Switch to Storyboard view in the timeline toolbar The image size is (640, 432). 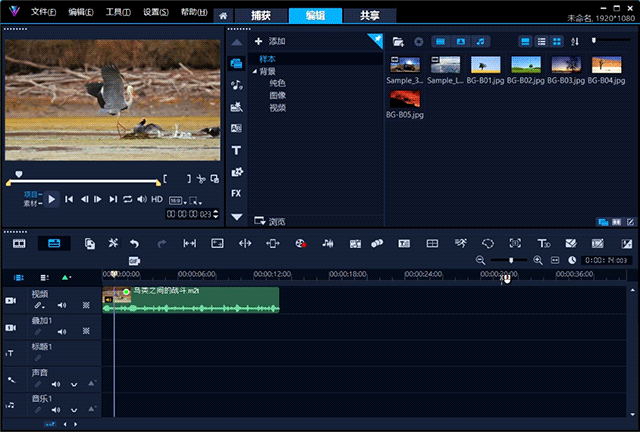(19, 244)
